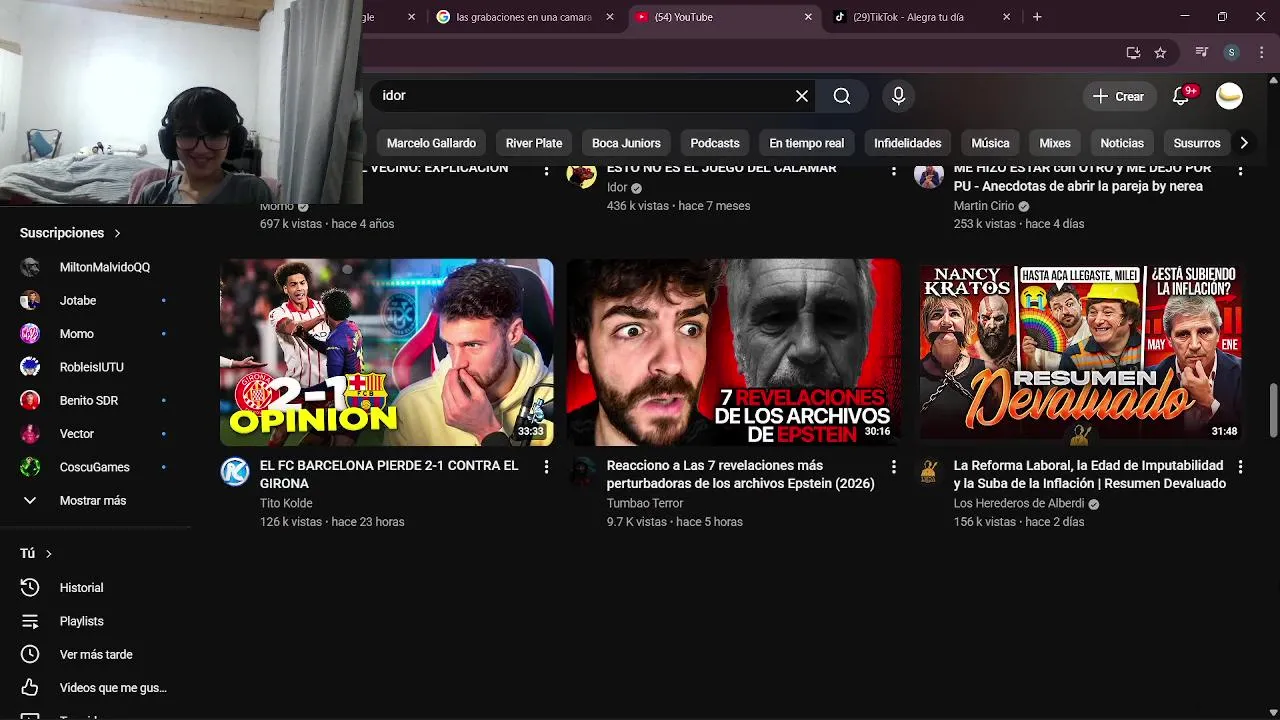Open Historial in sidebar
The width and height of the screenshot is (1280, 720).
95,588
